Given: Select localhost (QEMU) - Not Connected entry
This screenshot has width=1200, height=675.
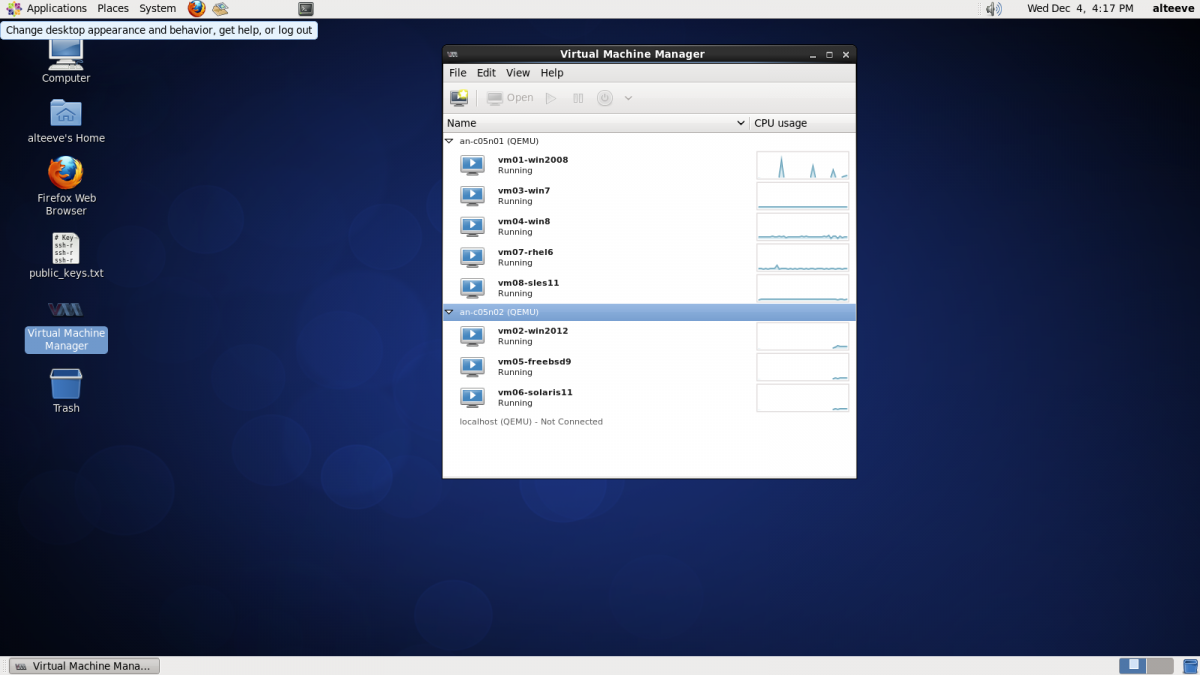Looking at the screenshot, I should click(x=531, y=422).
